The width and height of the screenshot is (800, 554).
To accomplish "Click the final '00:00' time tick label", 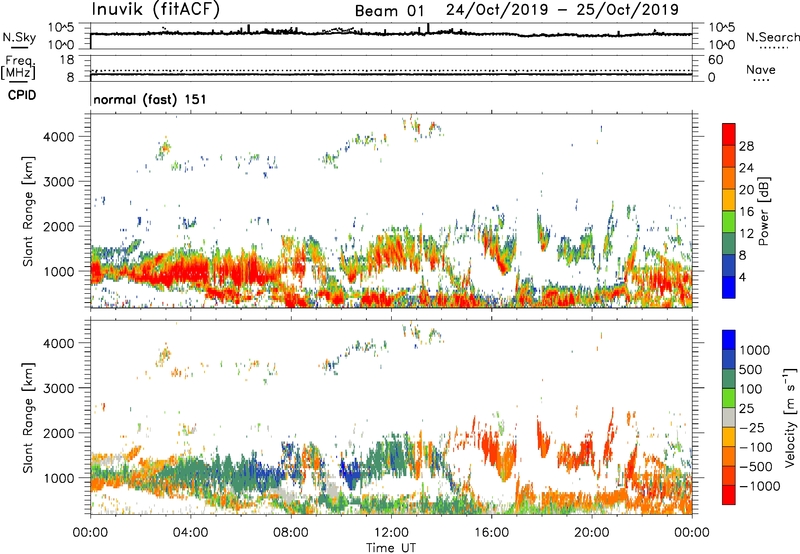I will (x=692, y=533).
